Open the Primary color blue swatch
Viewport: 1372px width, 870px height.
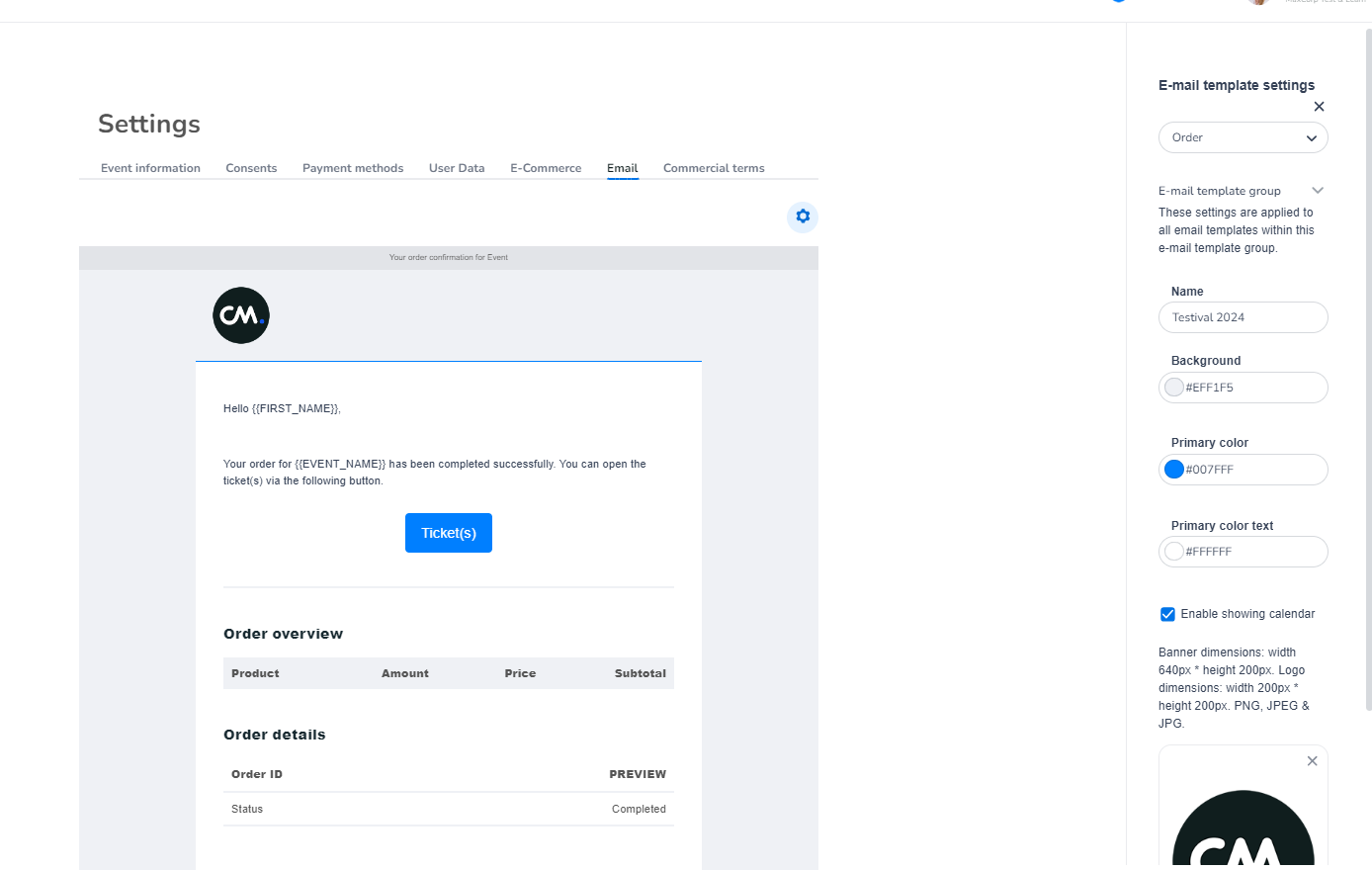(1174, 470)
